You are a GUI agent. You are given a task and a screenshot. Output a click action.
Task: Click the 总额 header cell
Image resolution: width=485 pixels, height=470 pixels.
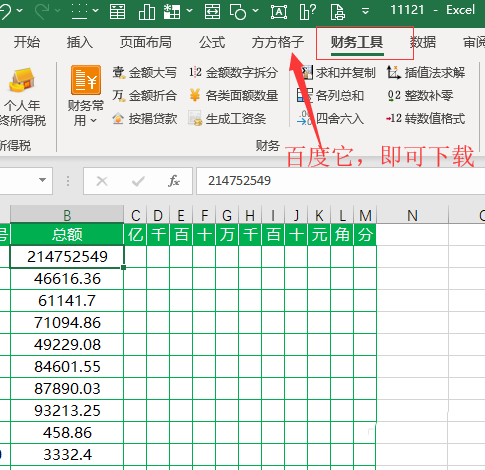67,234
